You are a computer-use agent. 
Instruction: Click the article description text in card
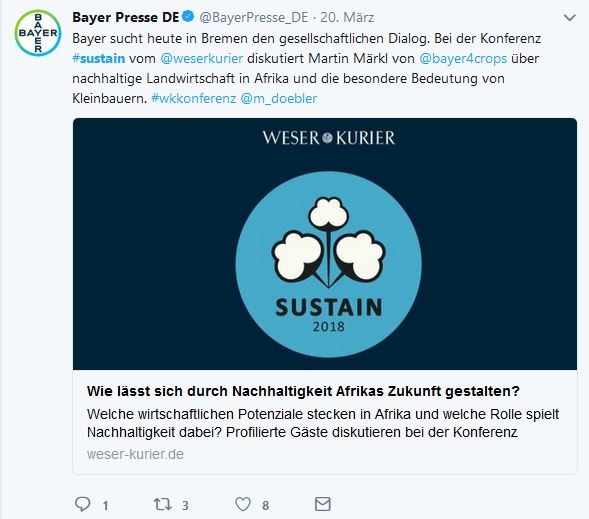coord(323,423)
